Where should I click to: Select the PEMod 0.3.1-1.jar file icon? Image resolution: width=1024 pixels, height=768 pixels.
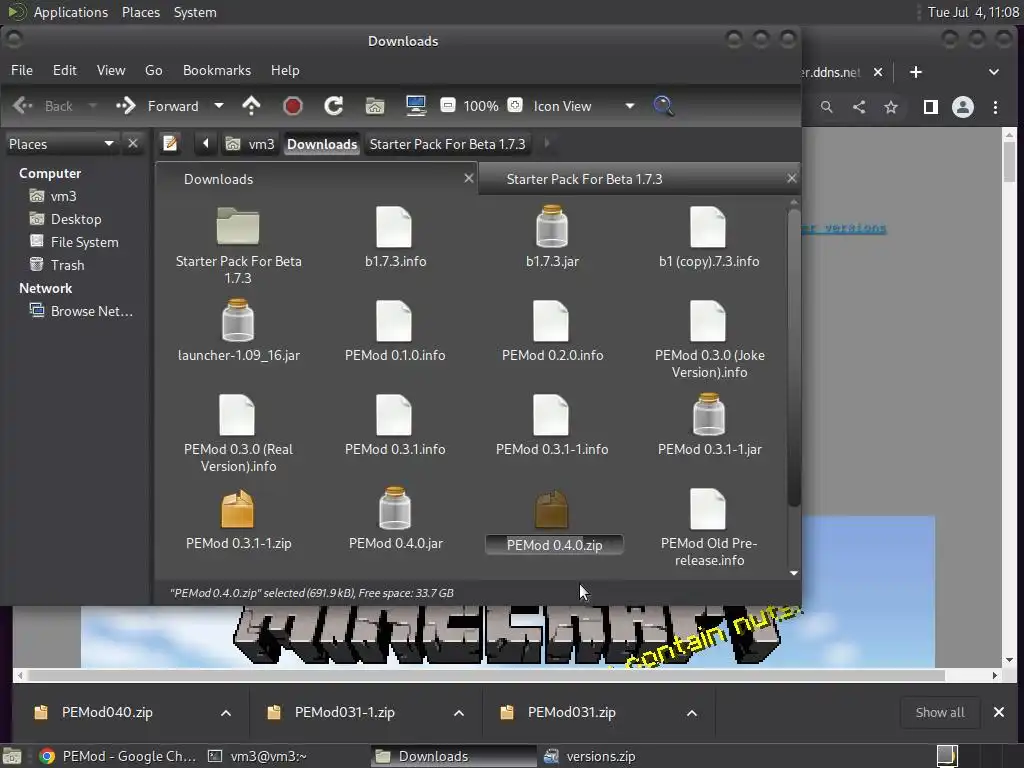point(709,414)
